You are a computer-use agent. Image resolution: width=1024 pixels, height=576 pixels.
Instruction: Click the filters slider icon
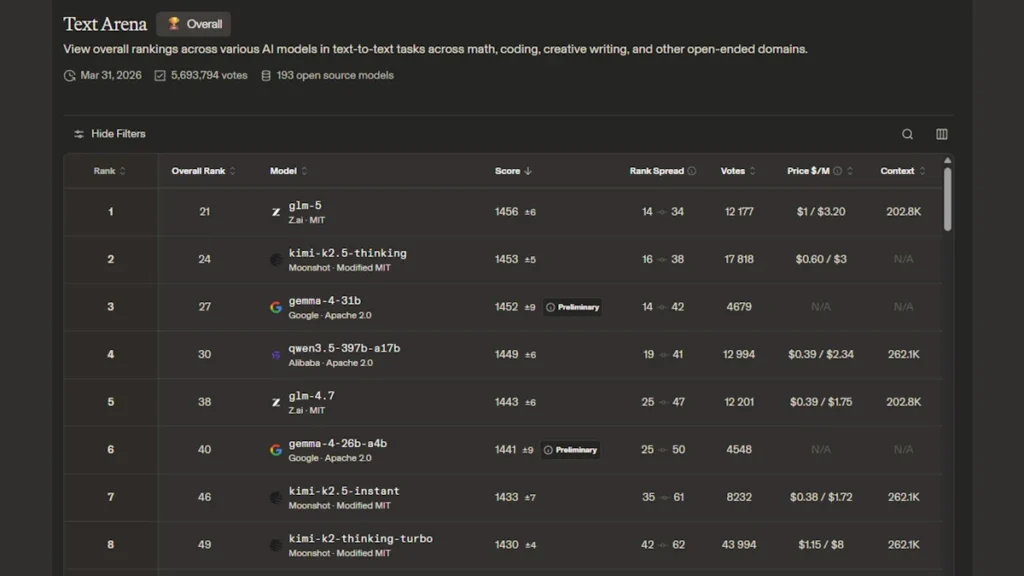79,134
